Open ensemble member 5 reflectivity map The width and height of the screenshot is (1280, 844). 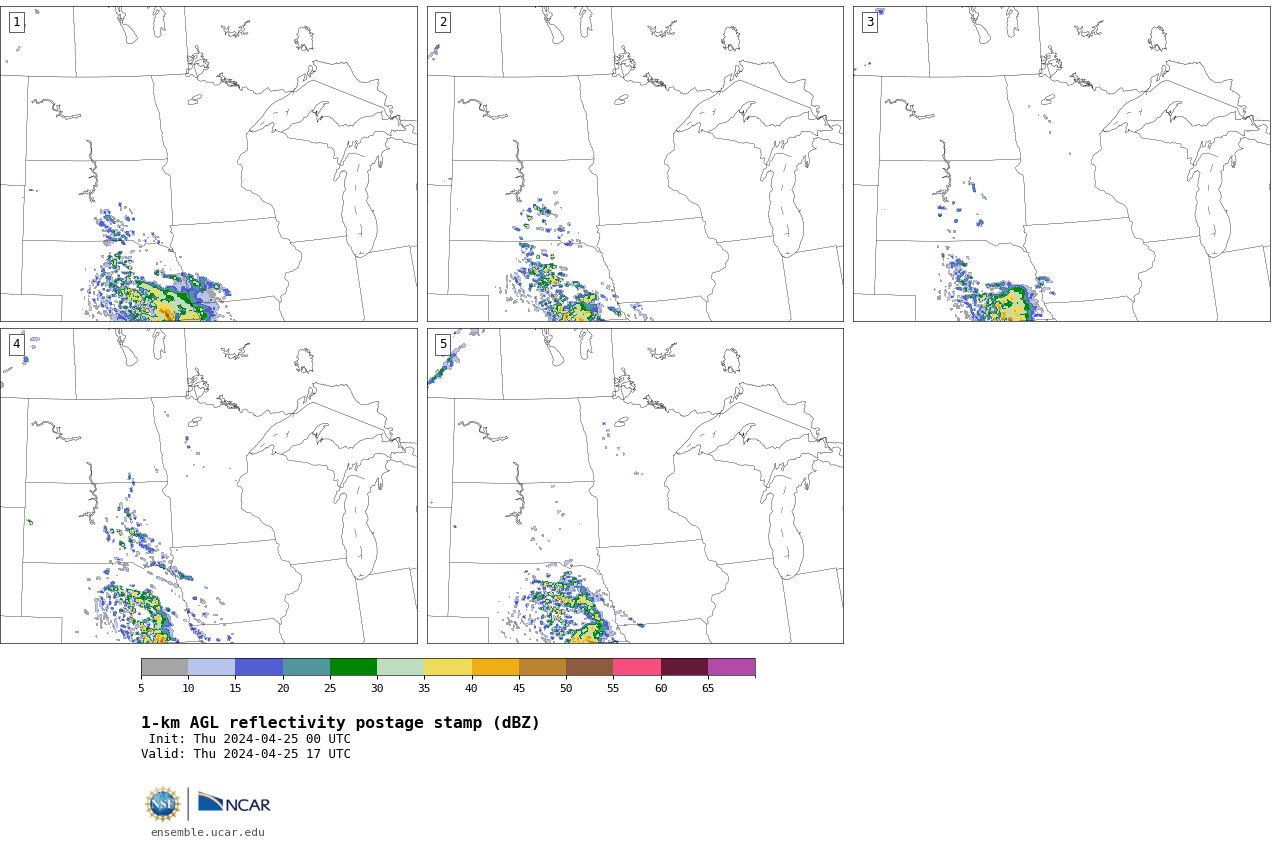[635, 486]
